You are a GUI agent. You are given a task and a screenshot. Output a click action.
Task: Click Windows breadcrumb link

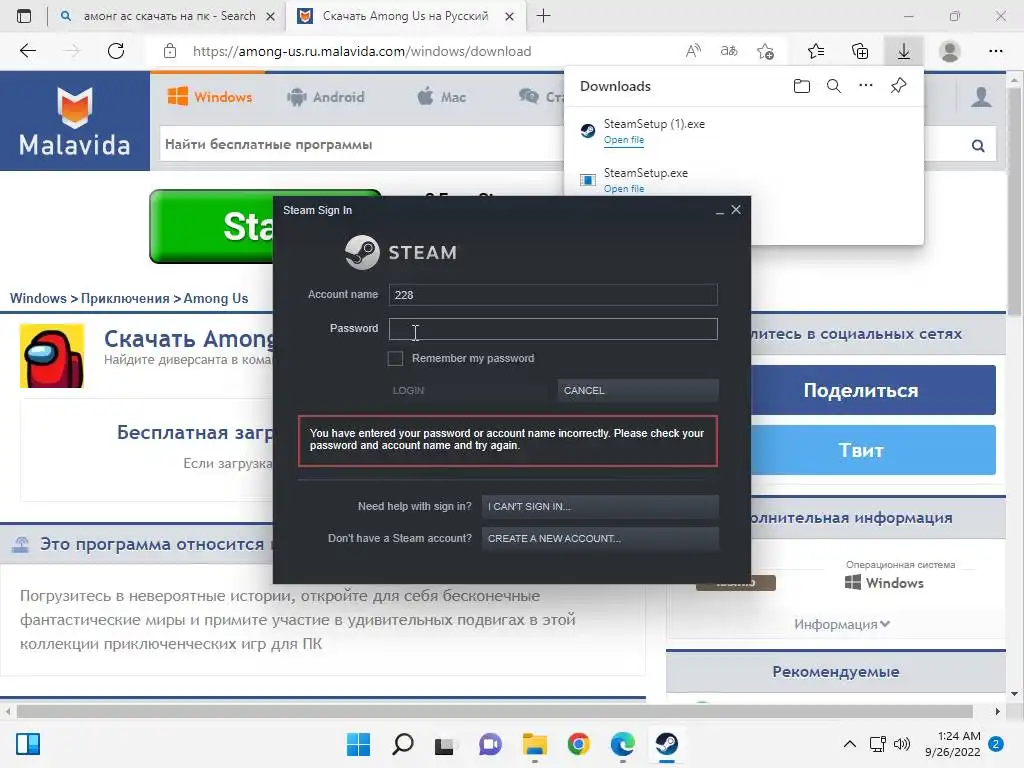38,298
